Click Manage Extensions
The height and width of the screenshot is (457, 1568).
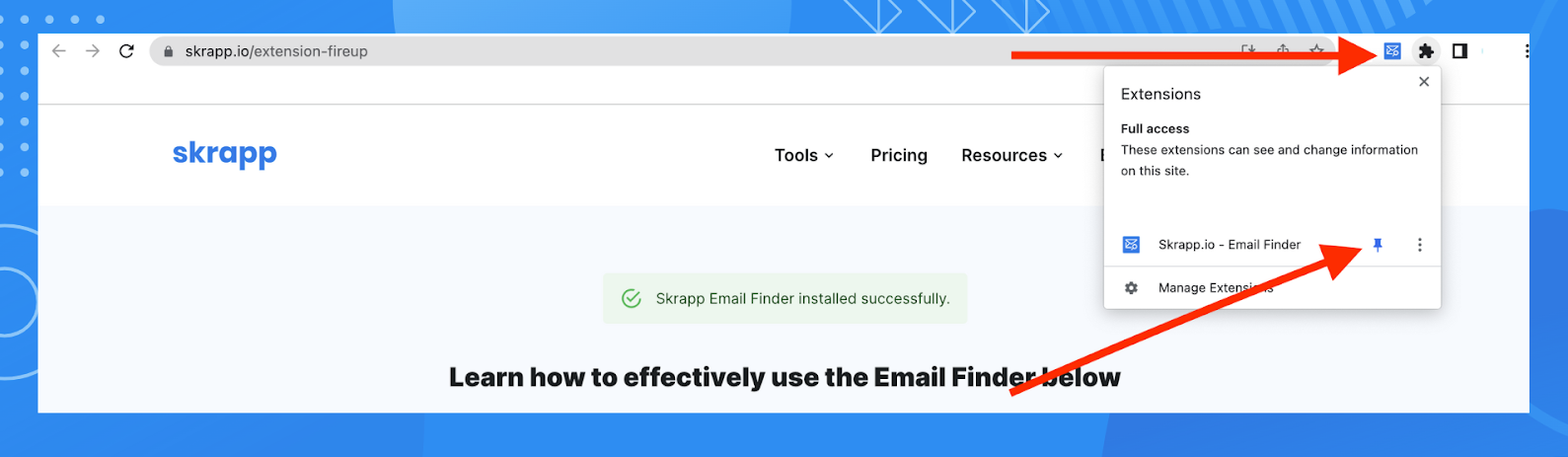click(1216, 288)
